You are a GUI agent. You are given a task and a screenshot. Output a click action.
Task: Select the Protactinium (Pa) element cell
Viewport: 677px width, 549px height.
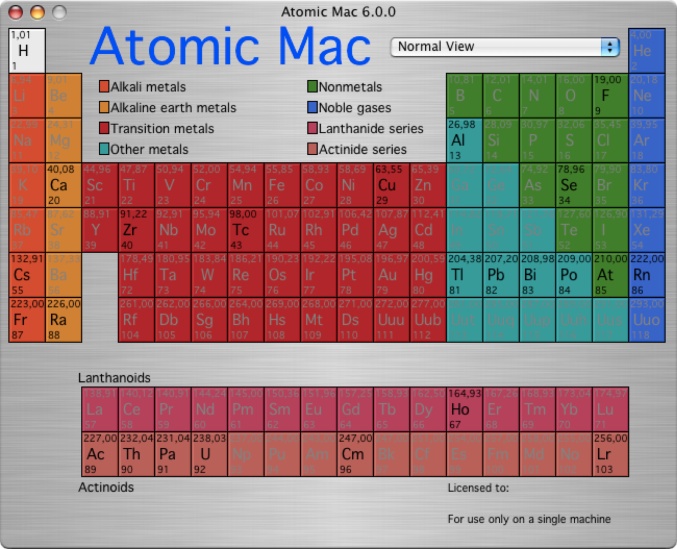pyautogui.click(x=173, y=454)
